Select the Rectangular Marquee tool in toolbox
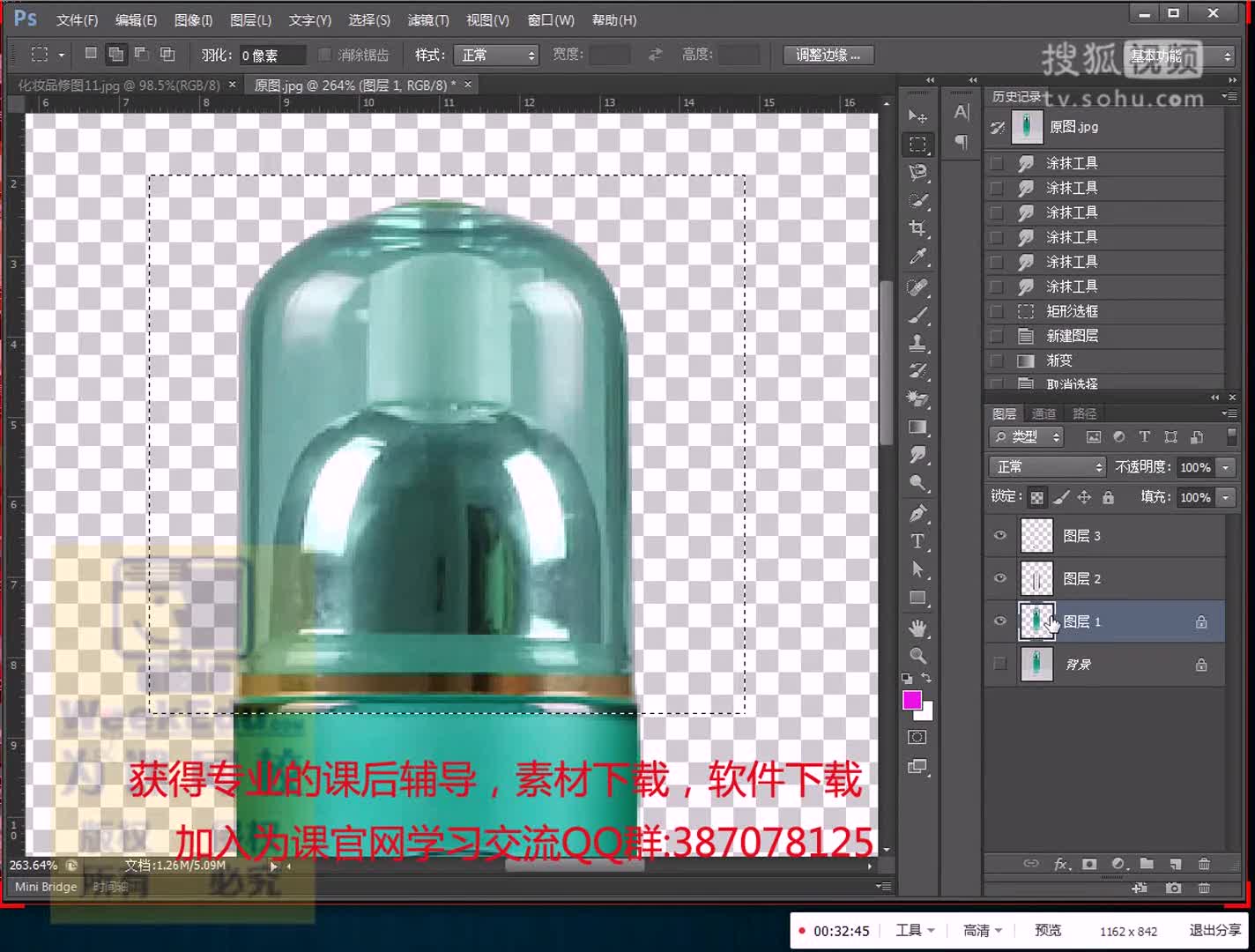Image resolution: width=1255 pixels, height=952 pixels. pyautogui.click(x=917, y=145)
